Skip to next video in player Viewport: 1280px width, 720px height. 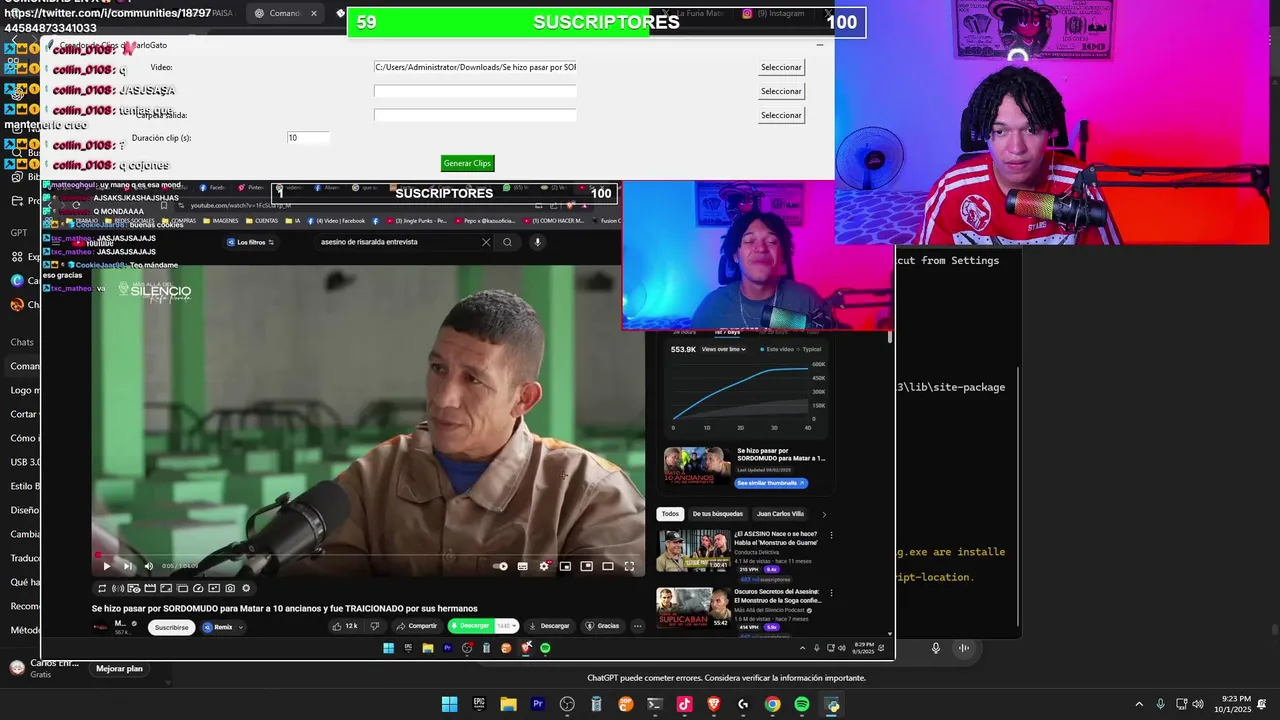click(x=128, y=566)
